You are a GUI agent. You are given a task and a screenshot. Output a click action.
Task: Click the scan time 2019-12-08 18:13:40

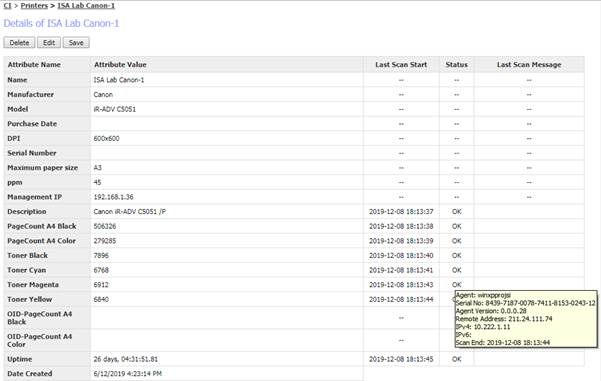401,255
